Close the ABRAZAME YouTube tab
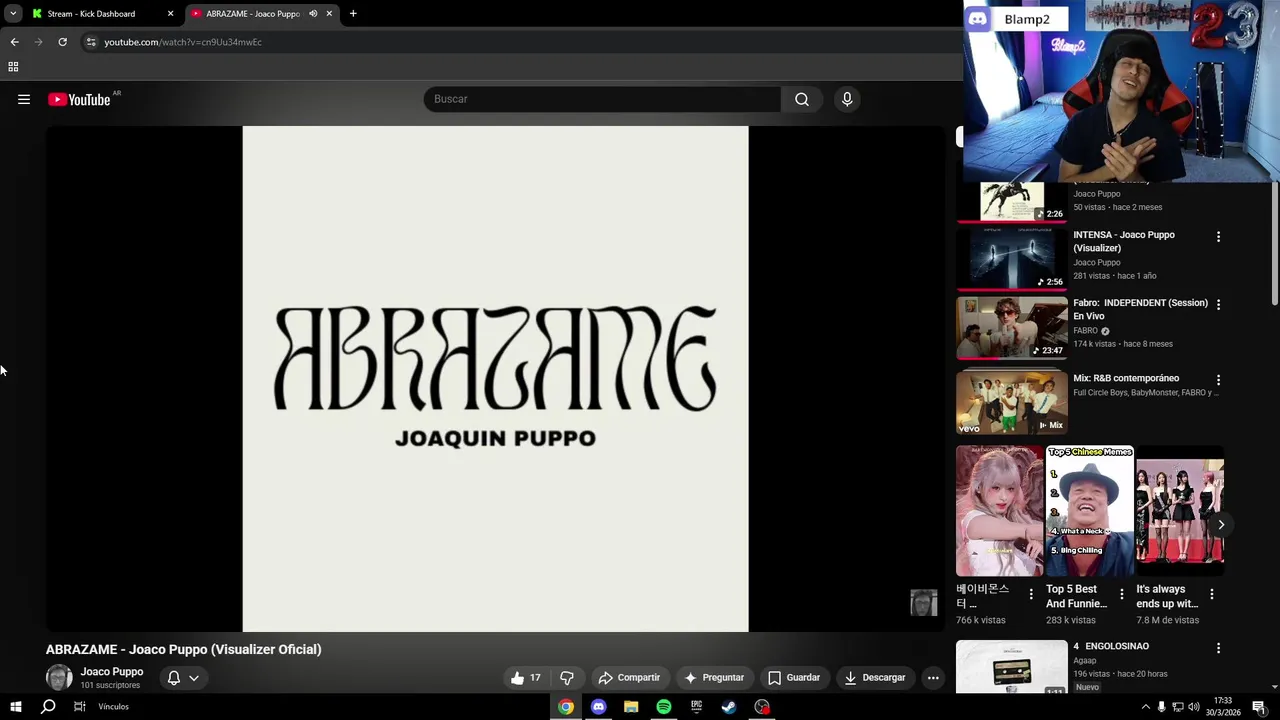 pos(329,14)
